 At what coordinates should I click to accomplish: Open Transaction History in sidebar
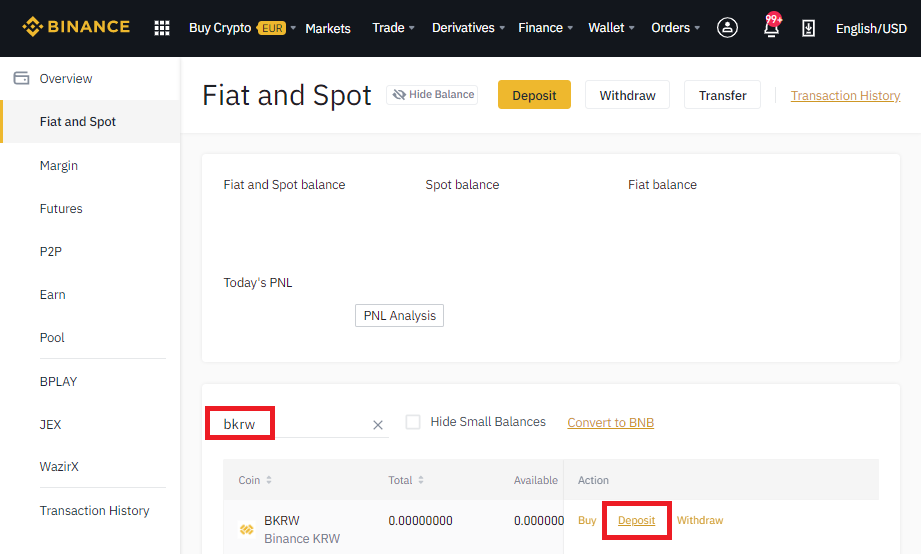click(94, 511)
